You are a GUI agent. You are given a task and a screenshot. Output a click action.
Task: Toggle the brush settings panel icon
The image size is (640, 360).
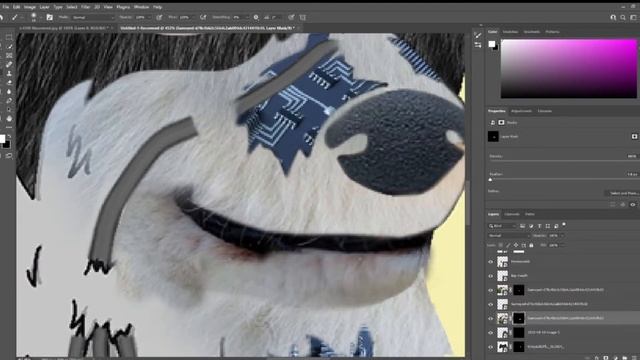tap(49, 17)
